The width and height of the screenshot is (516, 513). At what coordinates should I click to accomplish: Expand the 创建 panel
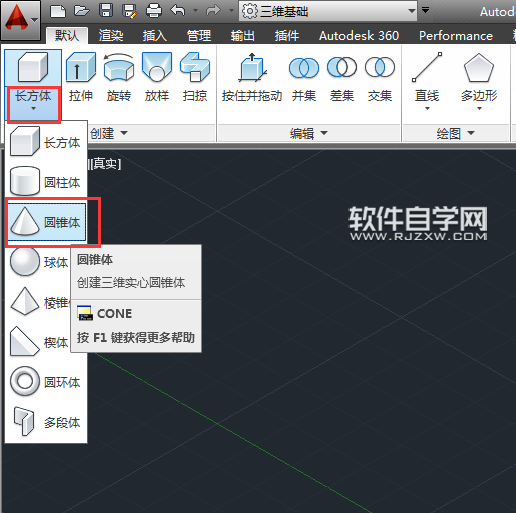pyautogui.click(x=109, y=133)
